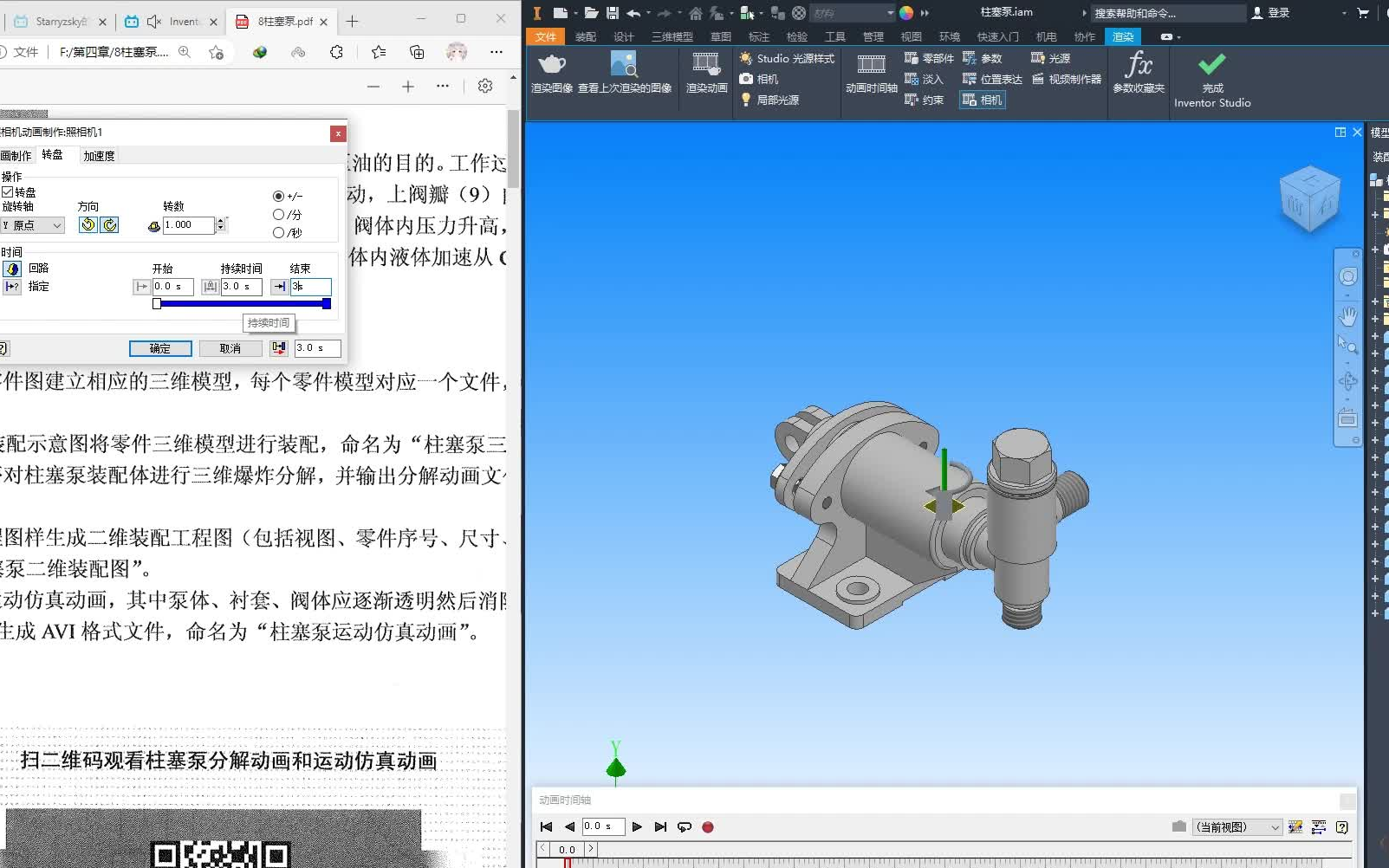
Task: Open the rotation axis dropdown
Action: 33,225
